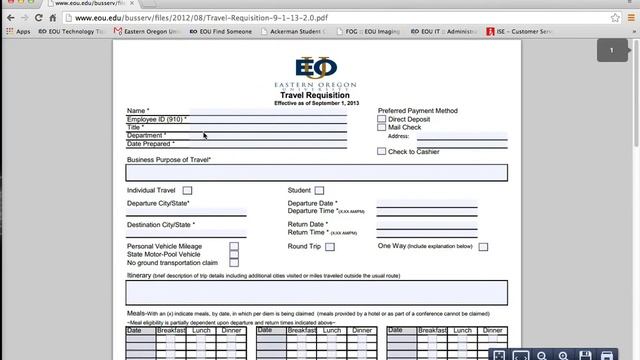Viewport: 640px width, 360px height.
Task: Click the Departure City/State field
Action: tap(186, 211)
